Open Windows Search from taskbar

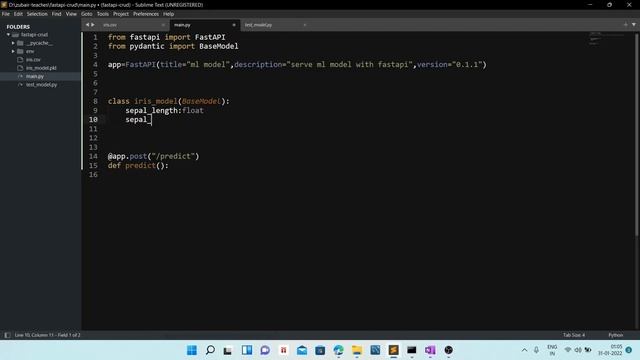click(210, 350)
